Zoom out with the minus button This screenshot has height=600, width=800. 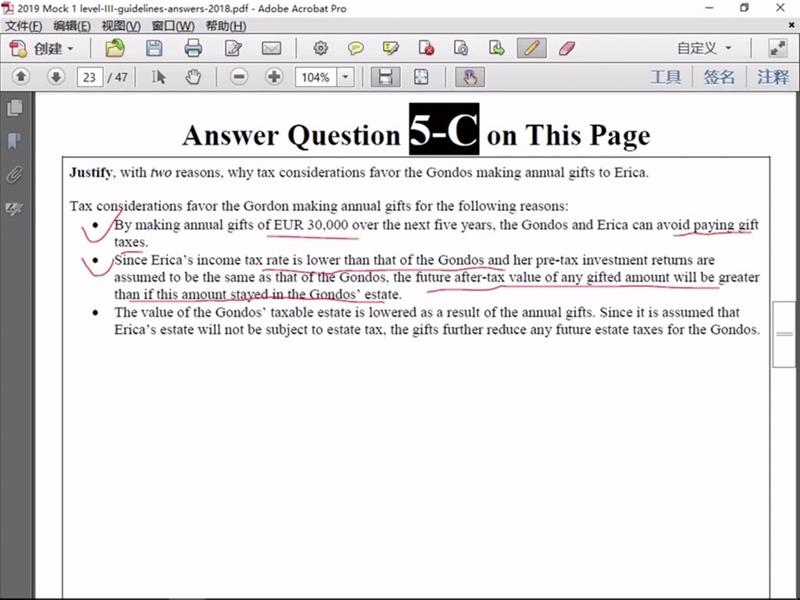[239, 77]
